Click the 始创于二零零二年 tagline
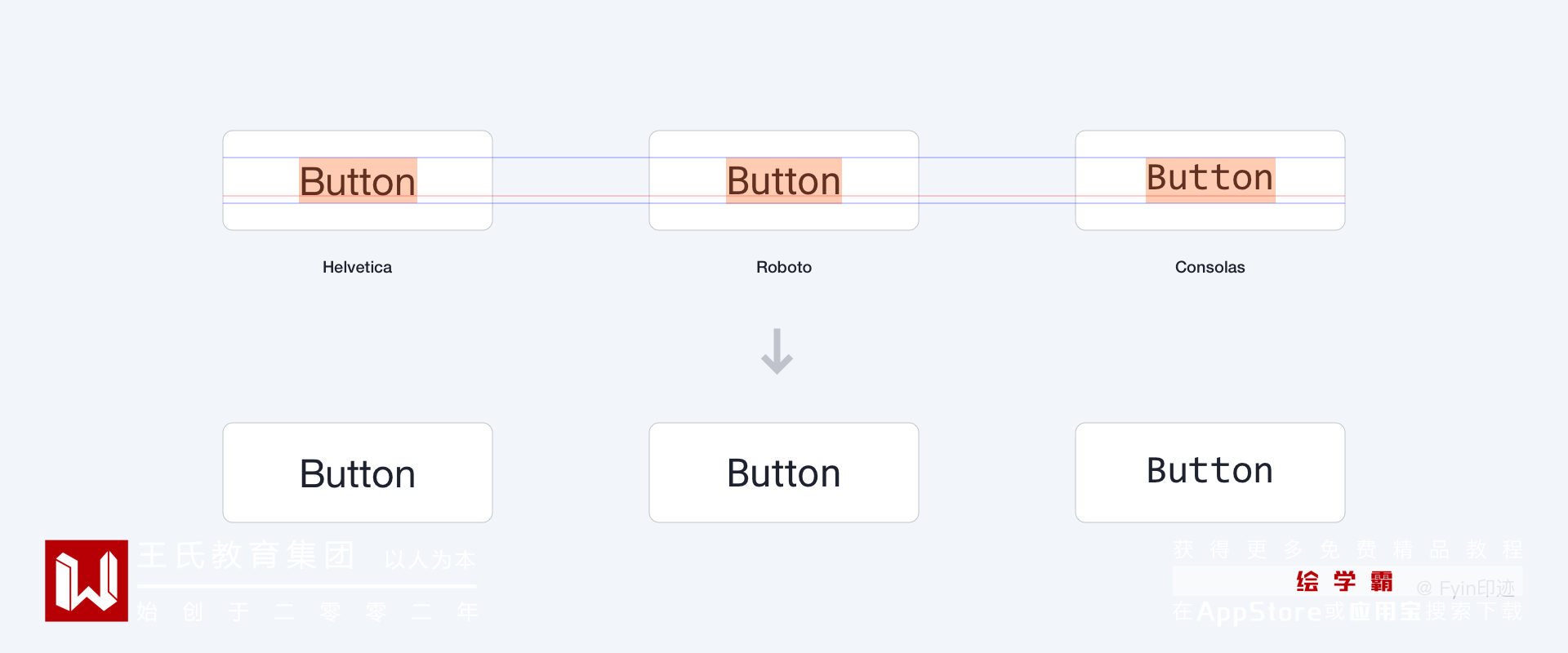This screenshot has height=653, width=1568. tap(307, 611)
